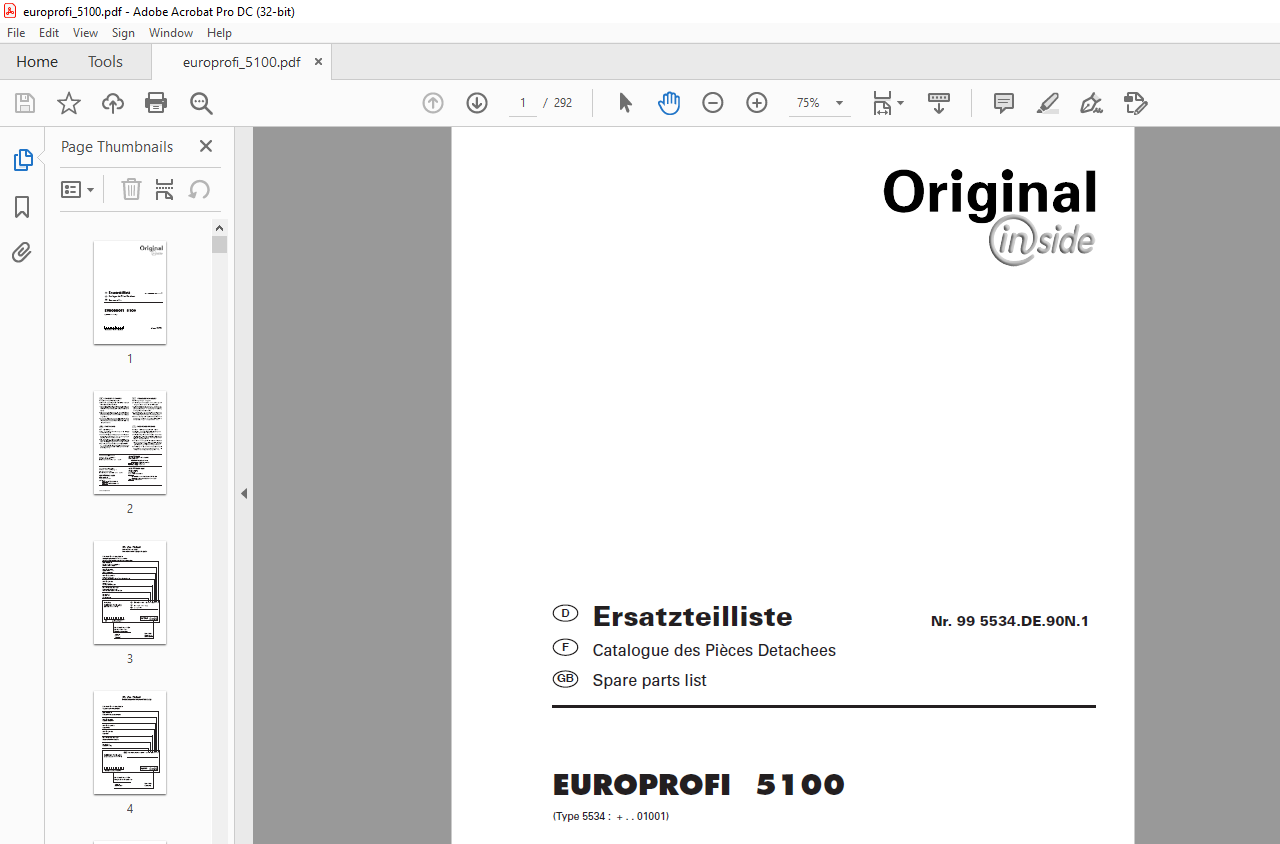Viewport: 1280px width, 844px height.
Task: Zoom out with the minus icon
Action: [713, 103]
